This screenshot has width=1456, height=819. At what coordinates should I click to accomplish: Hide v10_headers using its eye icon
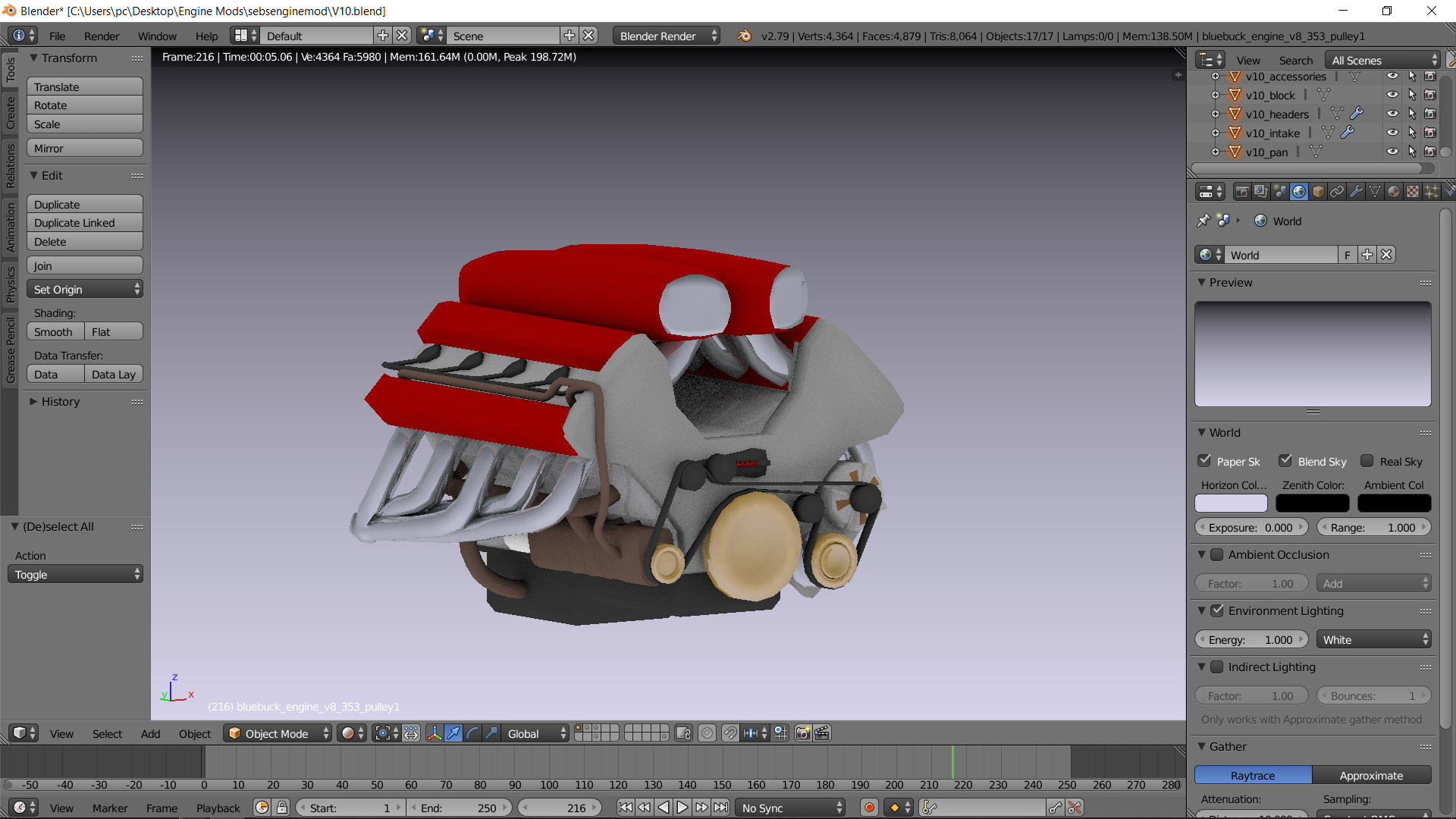(x=1392, y=114)
